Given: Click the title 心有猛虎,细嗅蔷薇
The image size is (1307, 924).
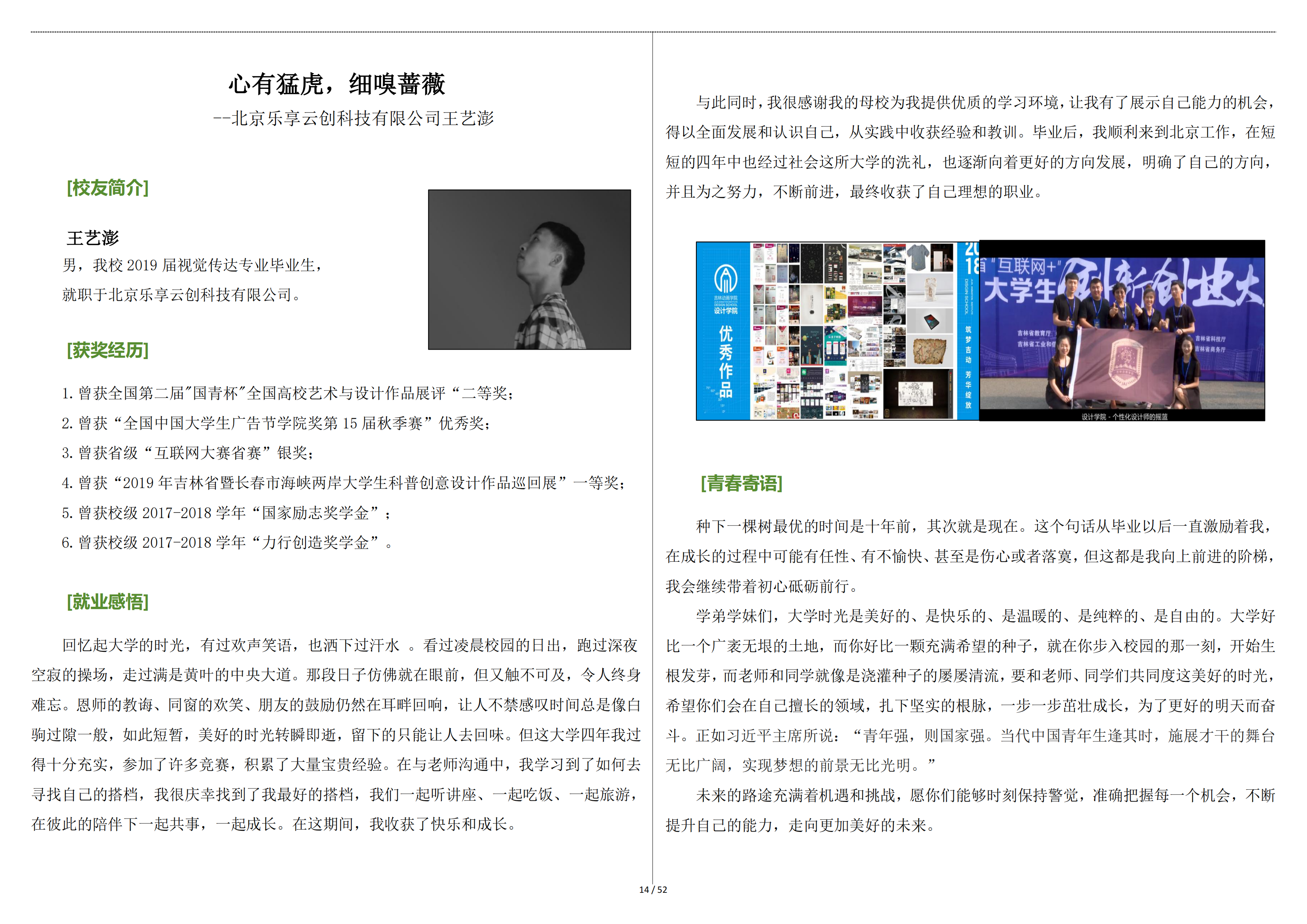Looking at the screenshot, I should (336, 85).
